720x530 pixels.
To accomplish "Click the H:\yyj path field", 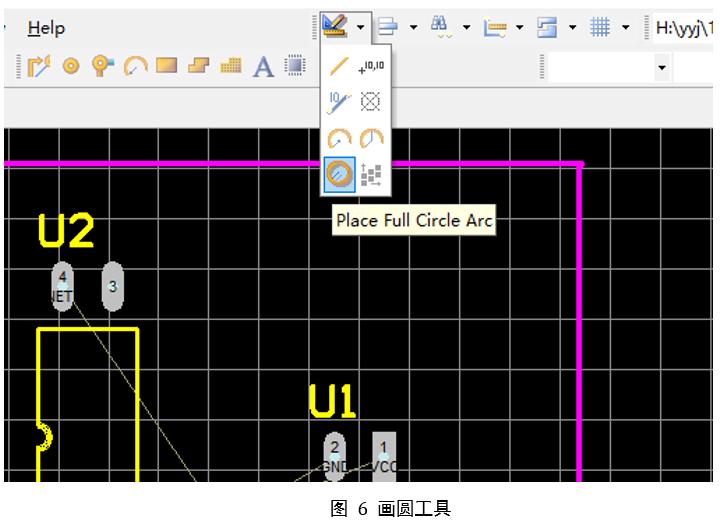I will point(684,28).
